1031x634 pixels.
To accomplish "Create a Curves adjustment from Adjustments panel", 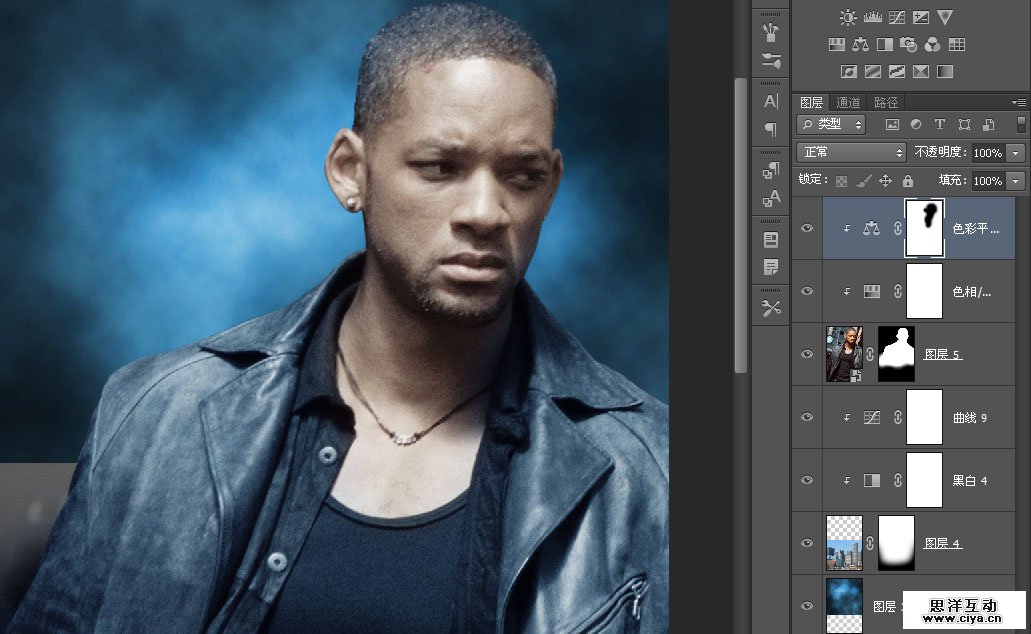I will click(x=896, y=17).
